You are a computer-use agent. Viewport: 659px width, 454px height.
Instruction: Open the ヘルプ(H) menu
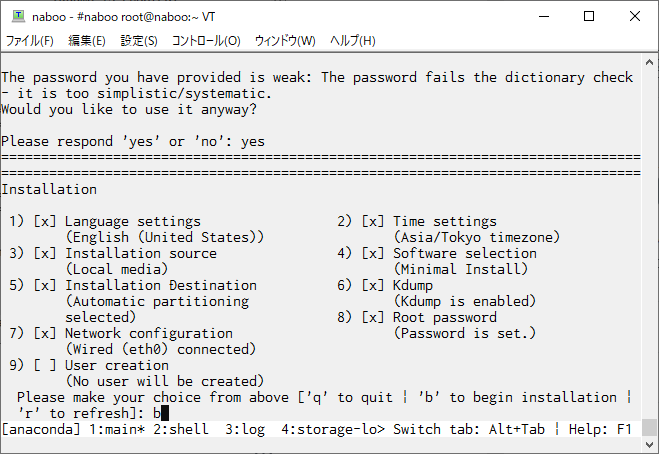click(352, 41)
